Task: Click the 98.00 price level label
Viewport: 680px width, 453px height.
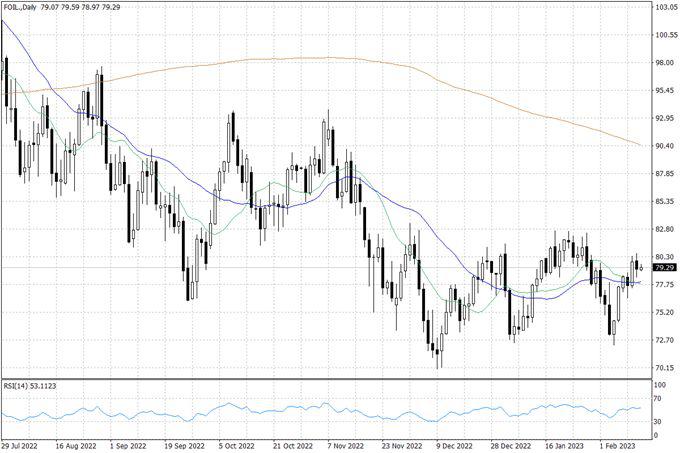Action: (x=665, y=63)
